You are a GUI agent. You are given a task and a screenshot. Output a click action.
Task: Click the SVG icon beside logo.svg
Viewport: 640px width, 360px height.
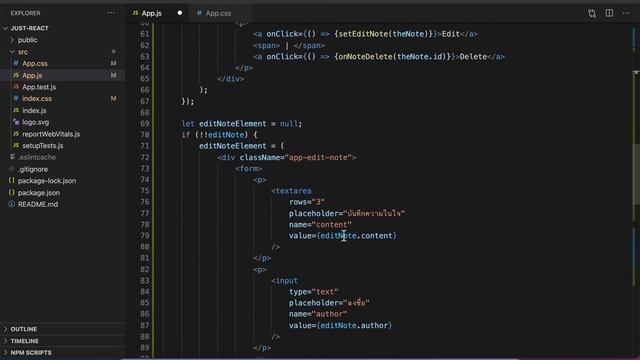coord(16,122)
